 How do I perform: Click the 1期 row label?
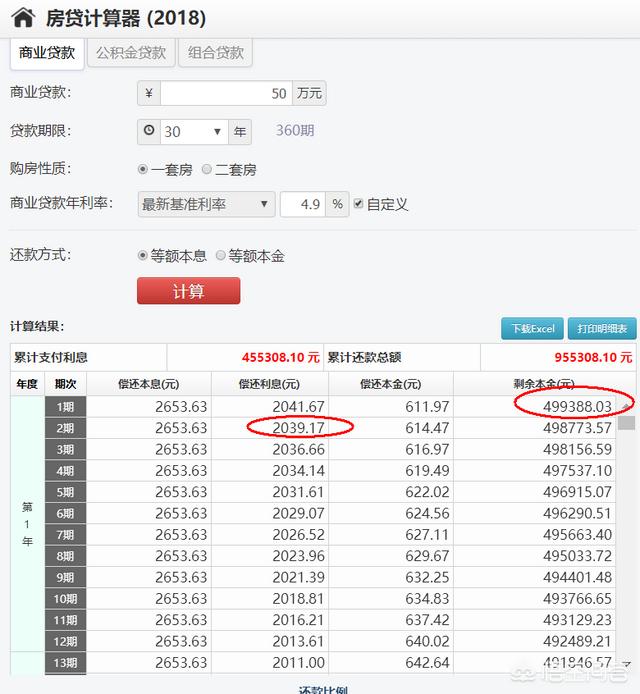[x=66, y=407]
